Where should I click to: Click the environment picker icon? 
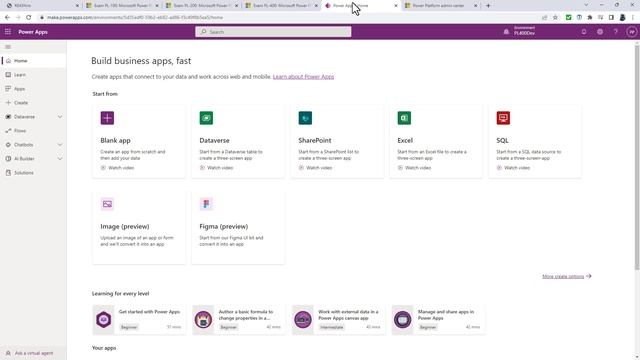(x=506, y=32)
